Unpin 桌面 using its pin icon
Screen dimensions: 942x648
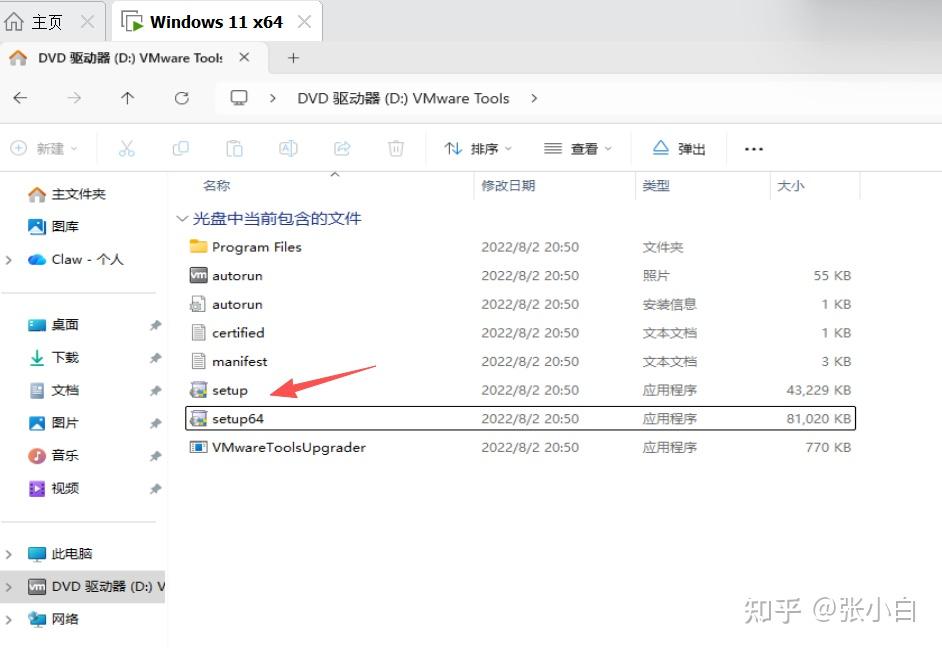tap(156, 325)
